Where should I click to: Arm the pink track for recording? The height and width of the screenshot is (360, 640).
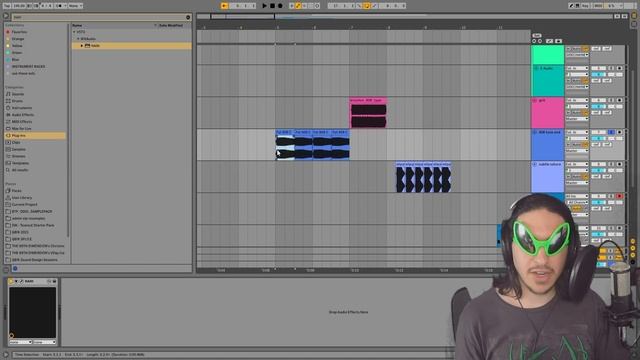click(x=619, y=100)
